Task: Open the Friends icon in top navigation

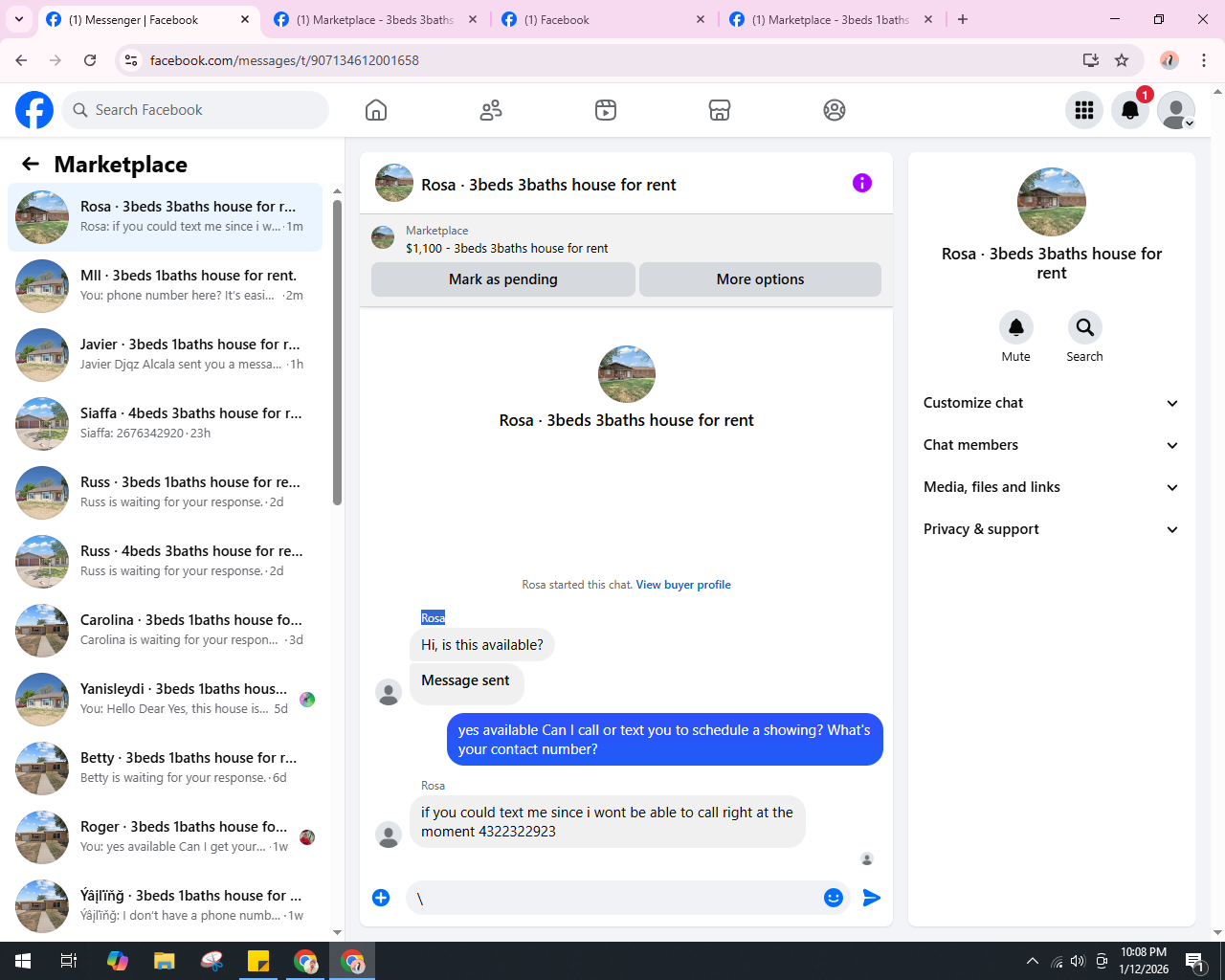Action: (x=491, y=110)
